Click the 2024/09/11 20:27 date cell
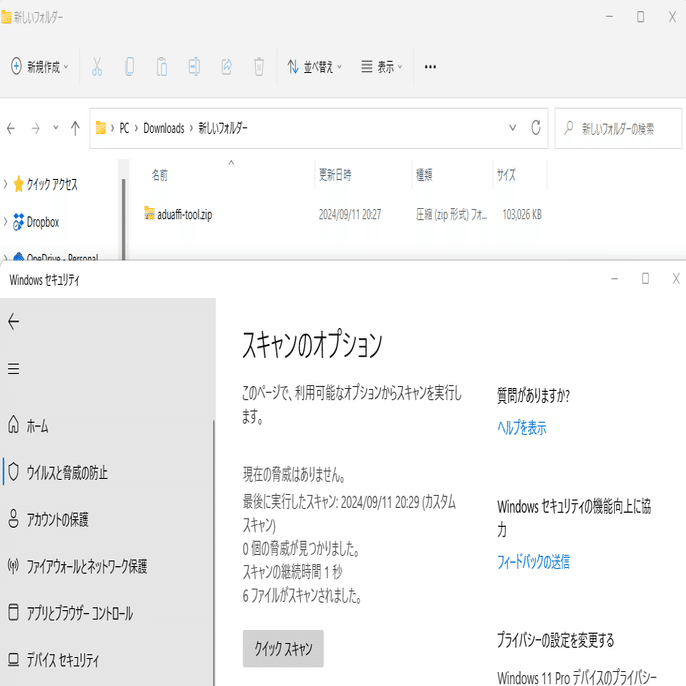The width and height of the screenshot is (686, 686). coord(350,214)
